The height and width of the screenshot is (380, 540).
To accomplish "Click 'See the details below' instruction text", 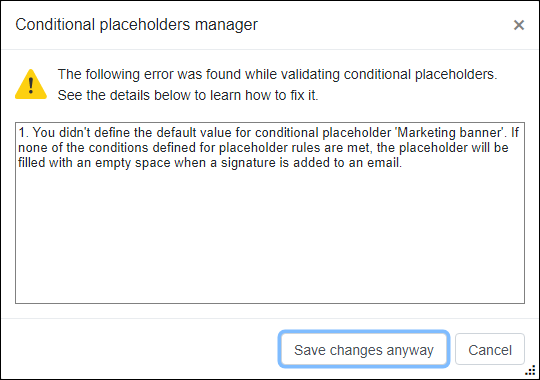I will click(x=188, y=95).
